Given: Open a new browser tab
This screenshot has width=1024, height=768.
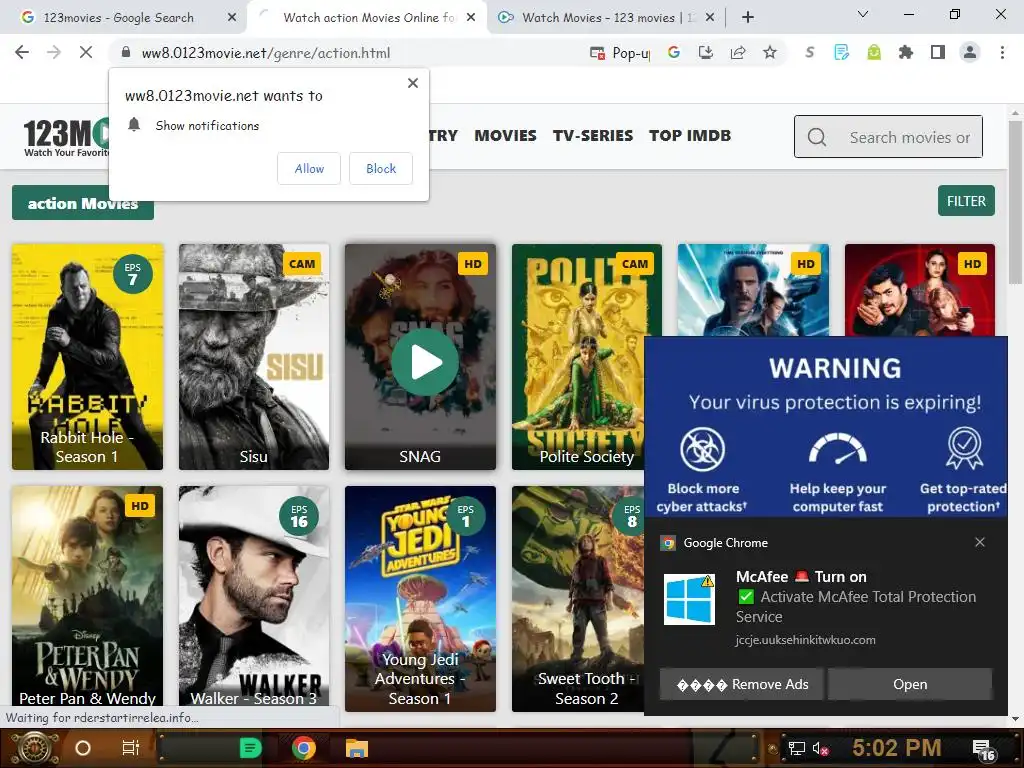Looking at the screenshot, I should click(748, 18).
